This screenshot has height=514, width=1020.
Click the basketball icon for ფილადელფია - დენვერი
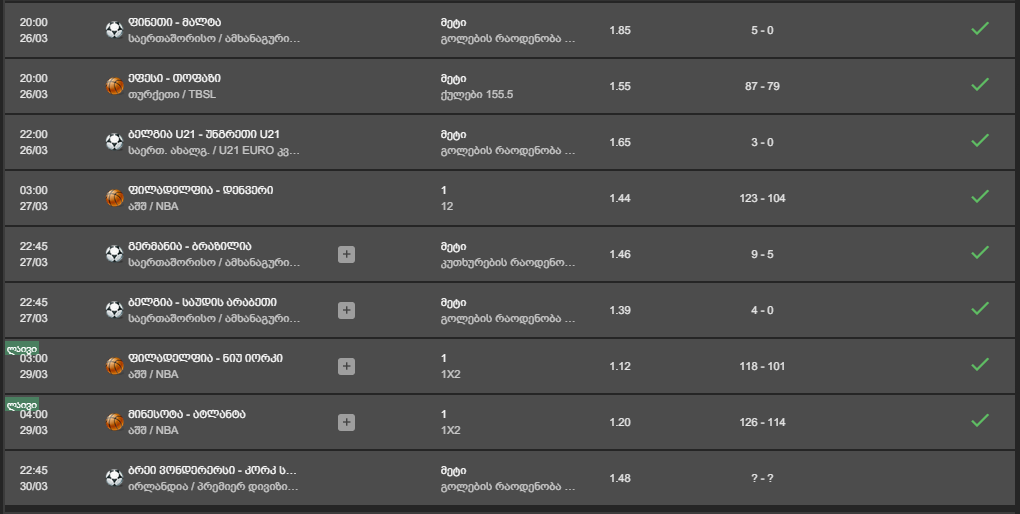[x=114, y=198]
